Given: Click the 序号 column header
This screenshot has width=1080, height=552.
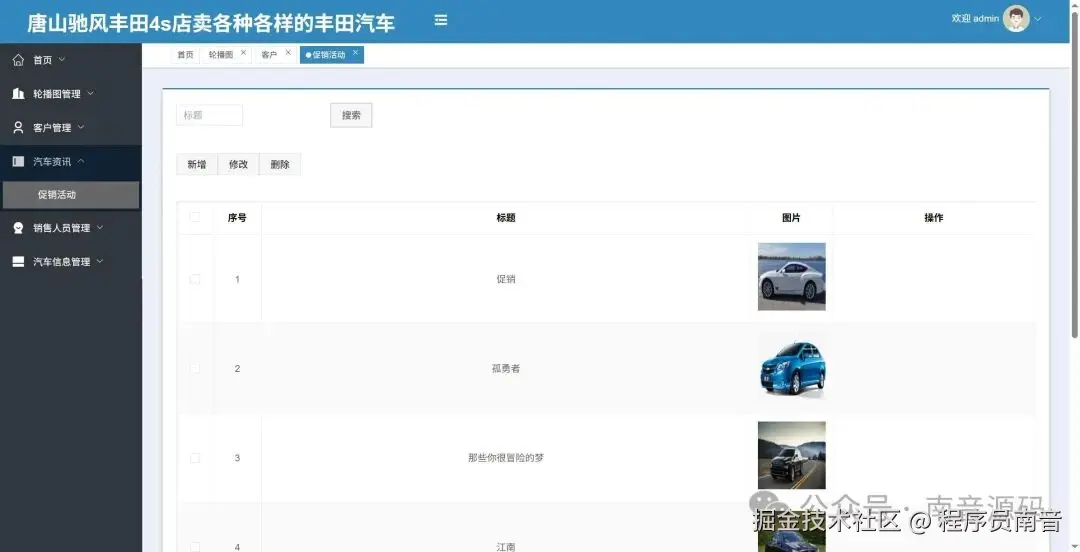Looking at the screenshot, I should [237, 218].
